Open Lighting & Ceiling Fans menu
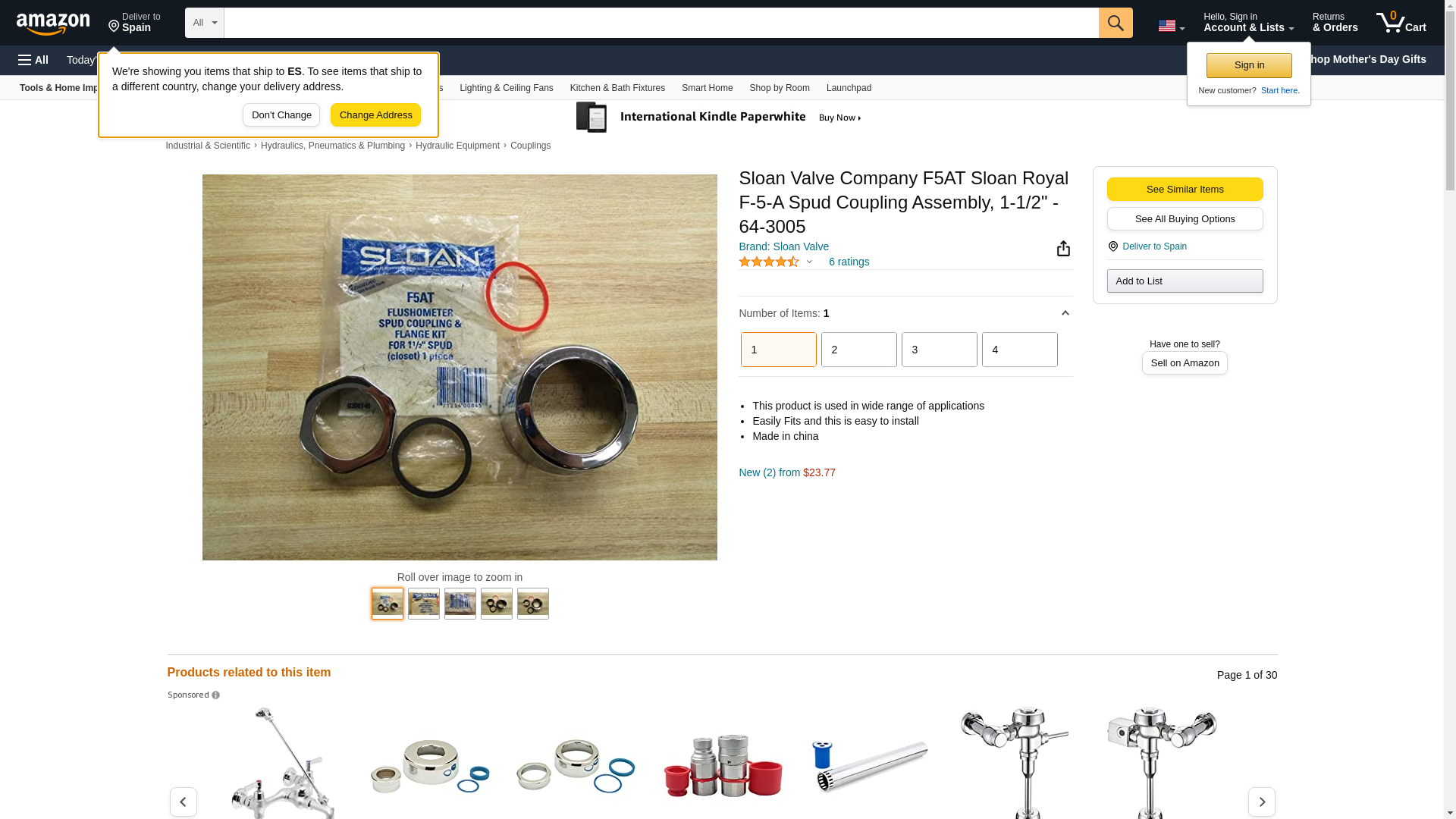 click(x=506, y=88)
